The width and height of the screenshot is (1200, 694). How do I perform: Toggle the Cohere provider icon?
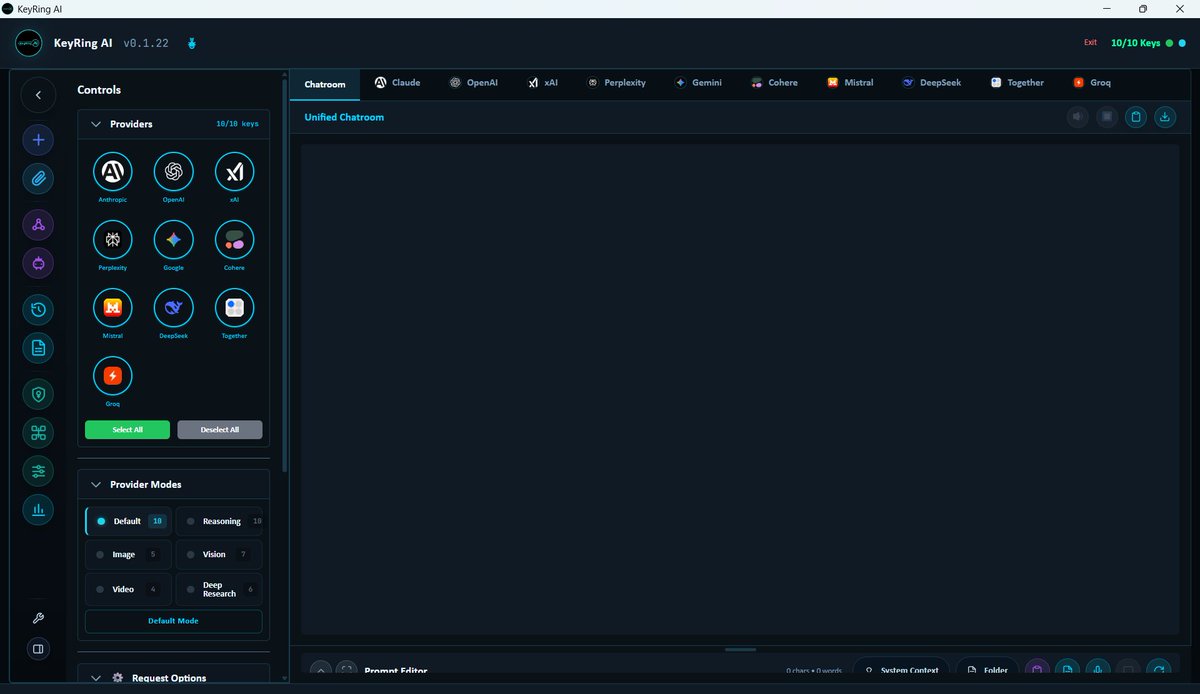click(235, 240)
